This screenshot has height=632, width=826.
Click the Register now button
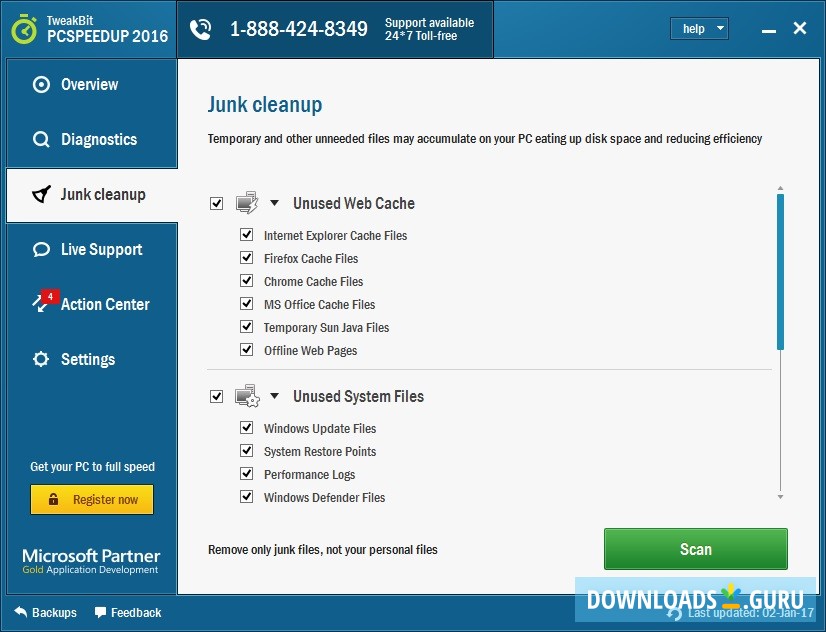pos(92,499)
